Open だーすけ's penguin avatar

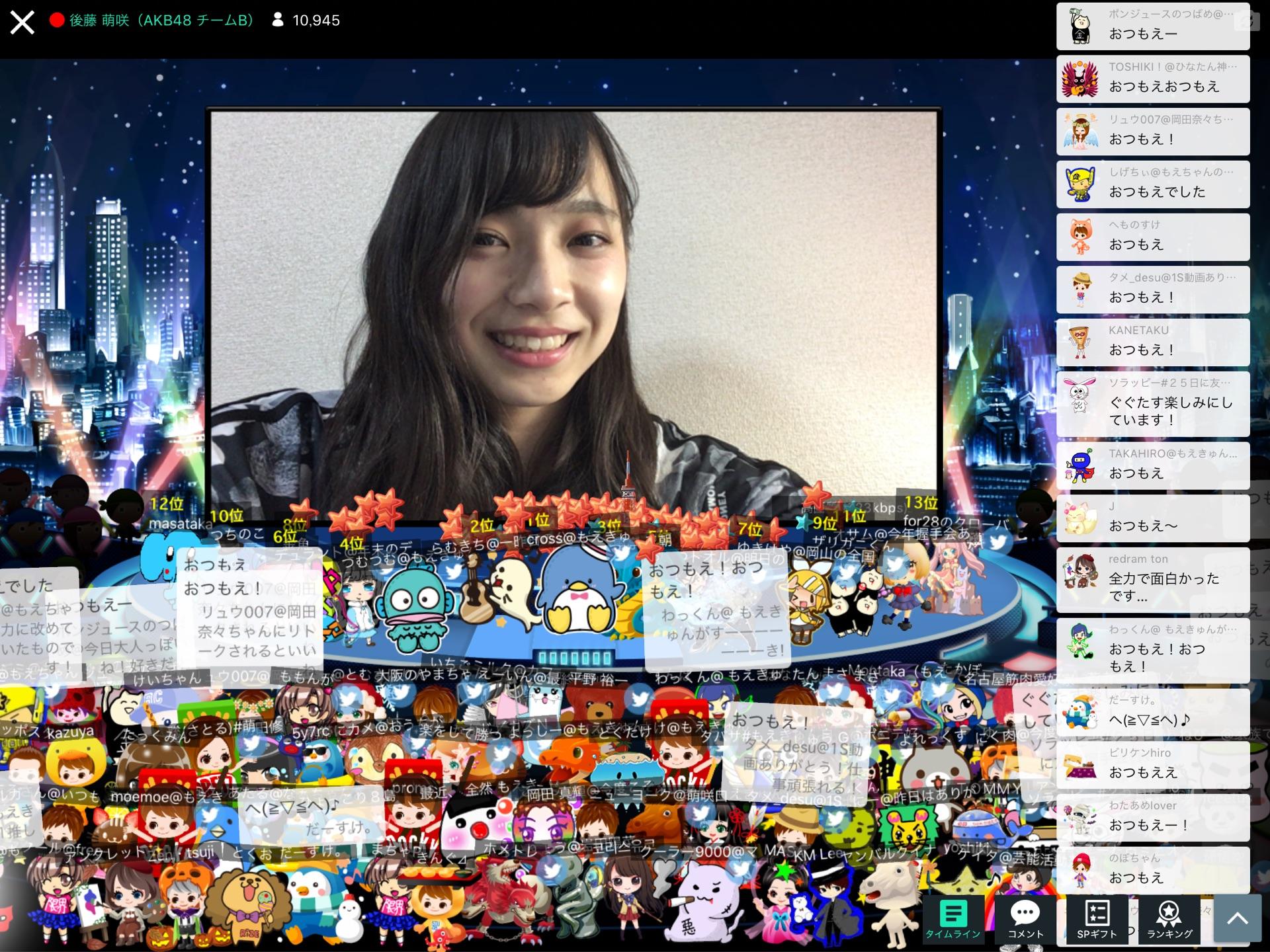pyautogui.click(x=1080, y=712)
